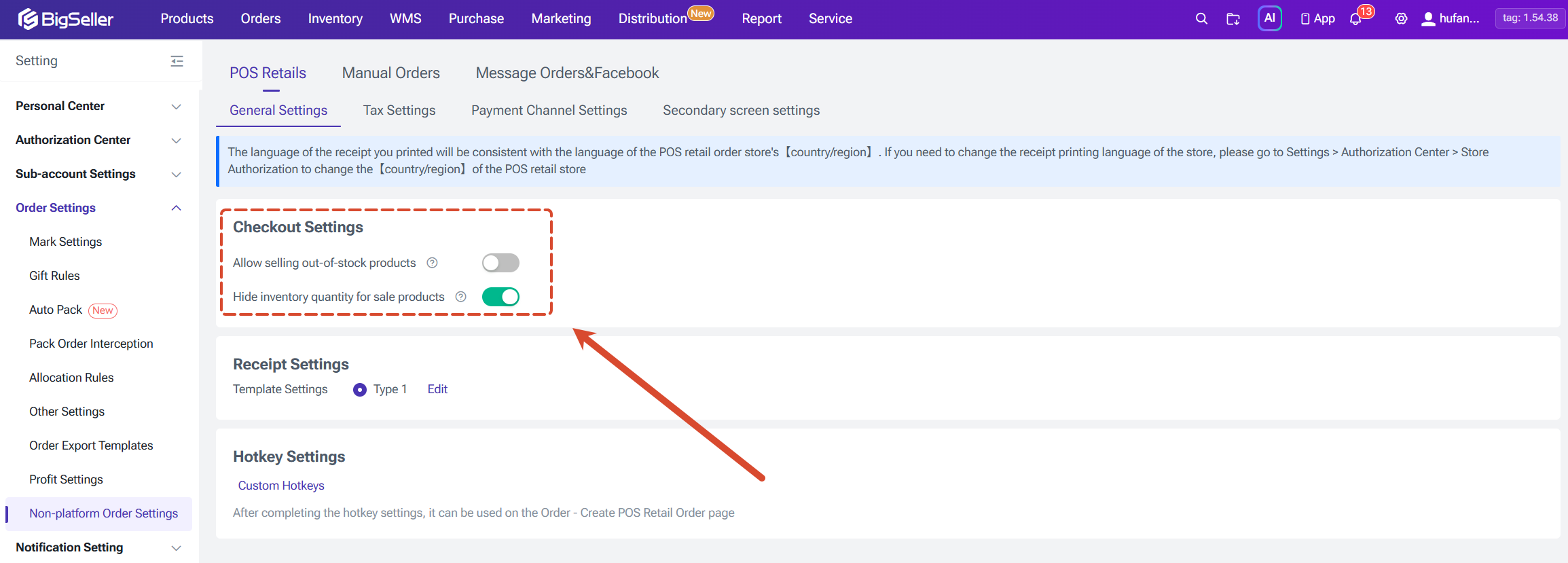Disable Hide inventory quantity for sale products
The image size is (1568, 563).
coord(500,297)
